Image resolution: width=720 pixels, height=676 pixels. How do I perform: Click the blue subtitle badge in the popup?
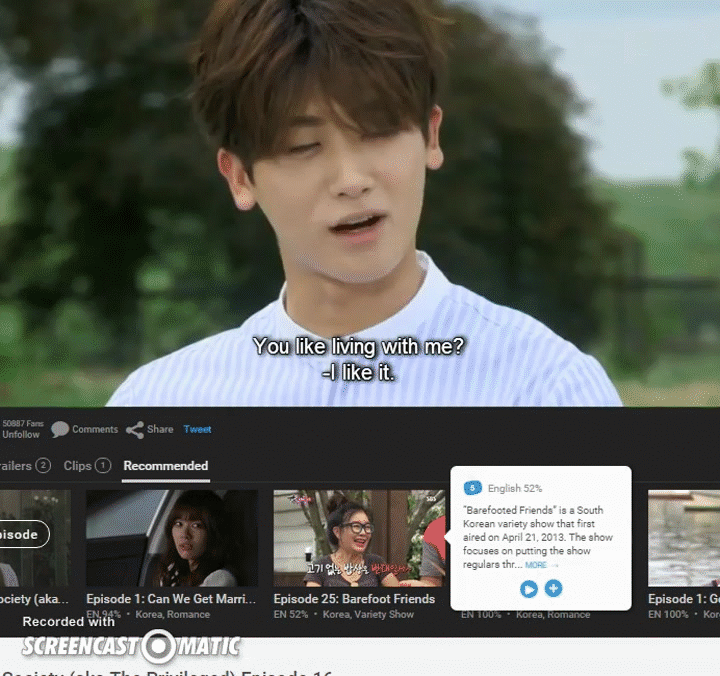tap(473, 488)
